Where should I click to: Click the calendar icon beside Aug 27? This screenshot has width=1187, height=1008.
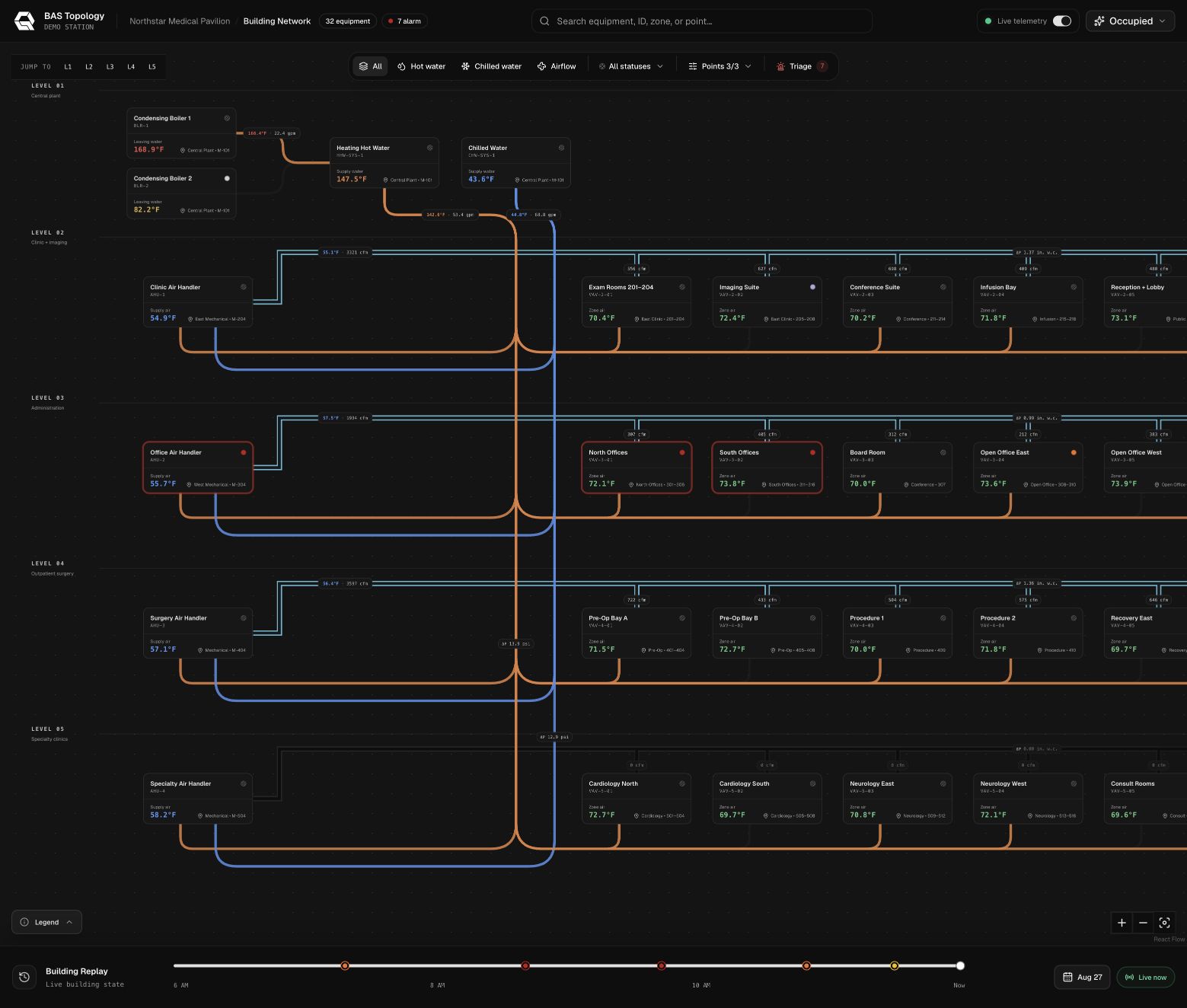coord(1067,977)
